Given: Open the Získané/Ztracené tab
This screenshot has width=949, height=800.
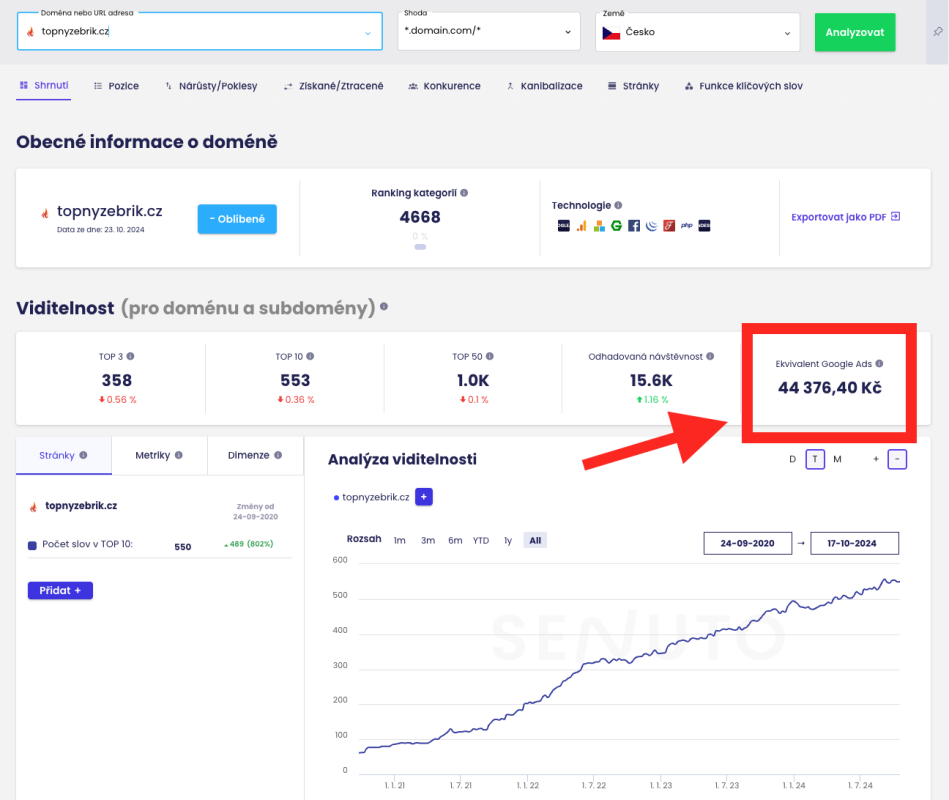Looking at the screenshot, I should tap(333, 86).
